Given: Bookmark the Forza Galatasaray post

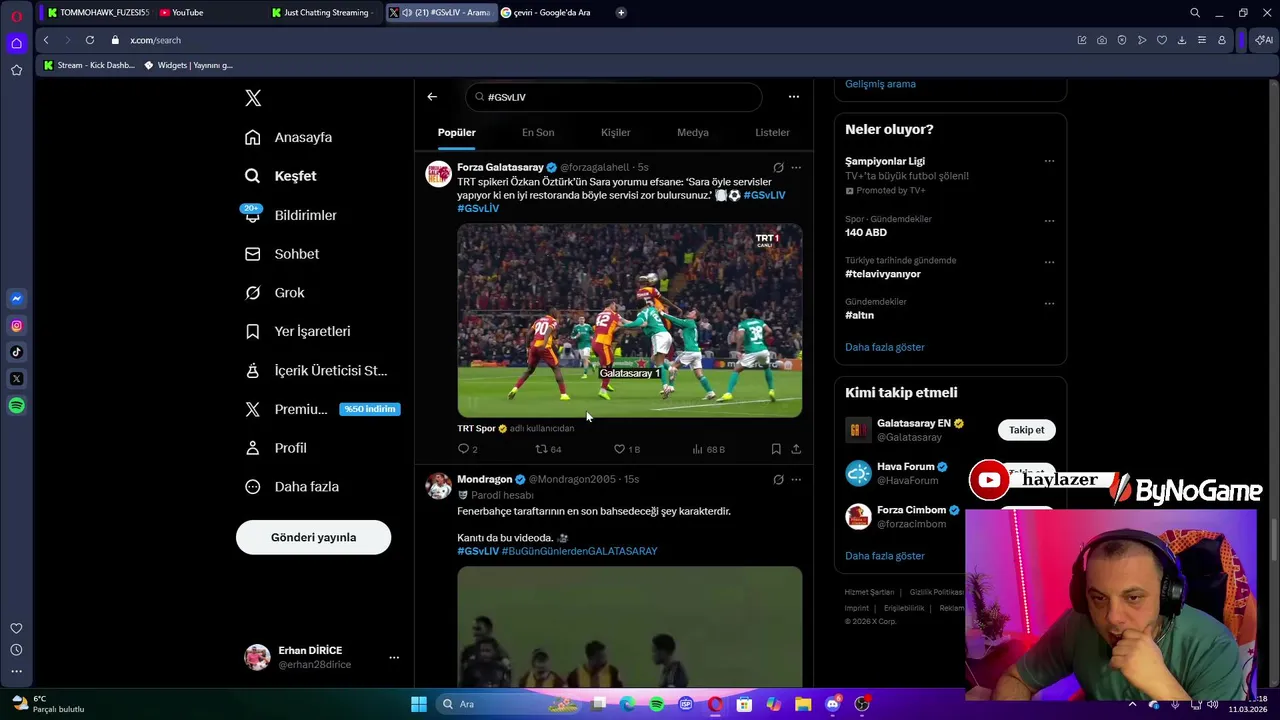Looking at the screenshot, I should 776,449.
